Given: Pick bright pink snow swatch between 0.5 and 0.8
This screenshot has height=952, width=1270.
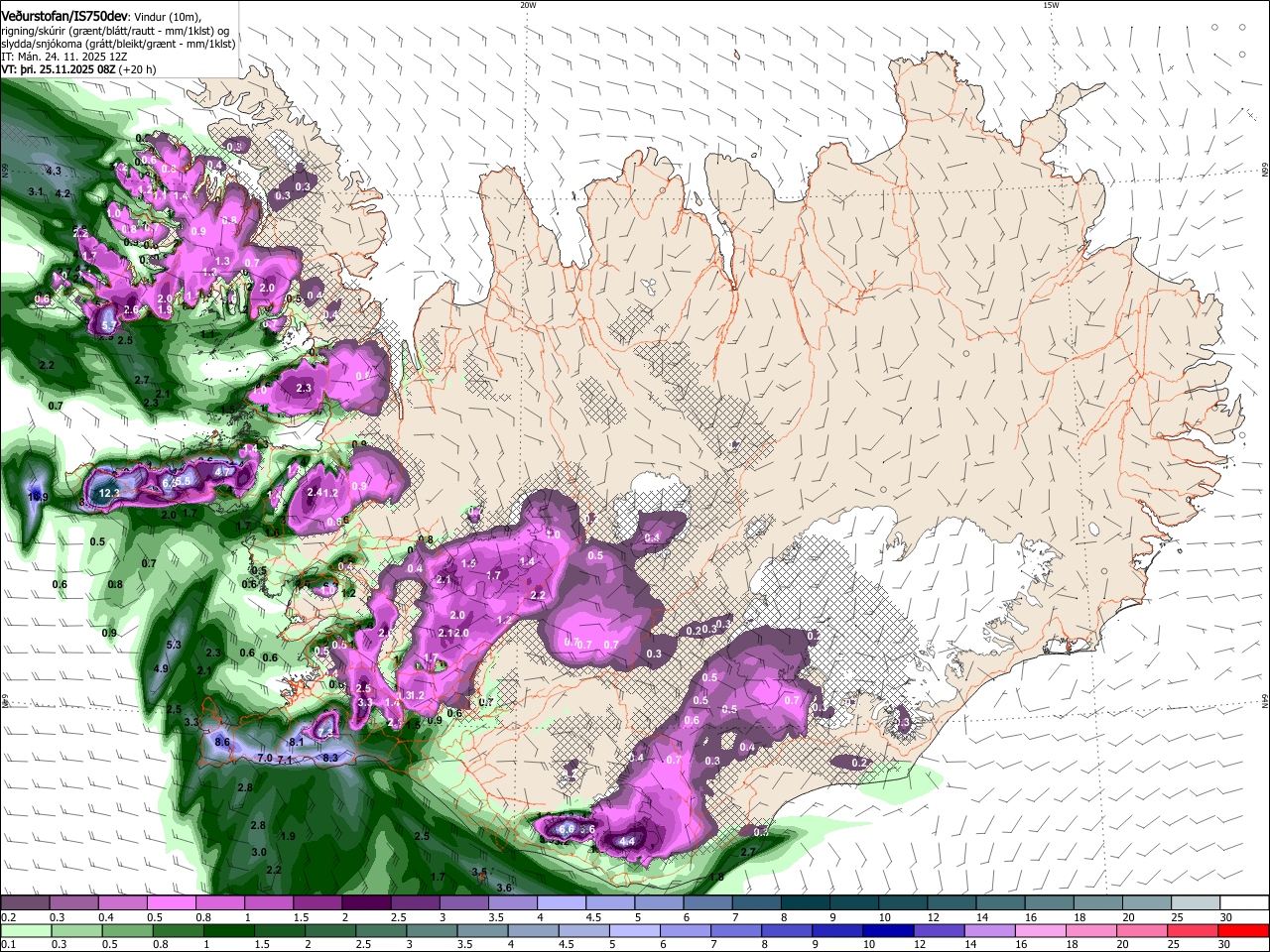Looking at the screenshot, I should (x=171, y=902).
